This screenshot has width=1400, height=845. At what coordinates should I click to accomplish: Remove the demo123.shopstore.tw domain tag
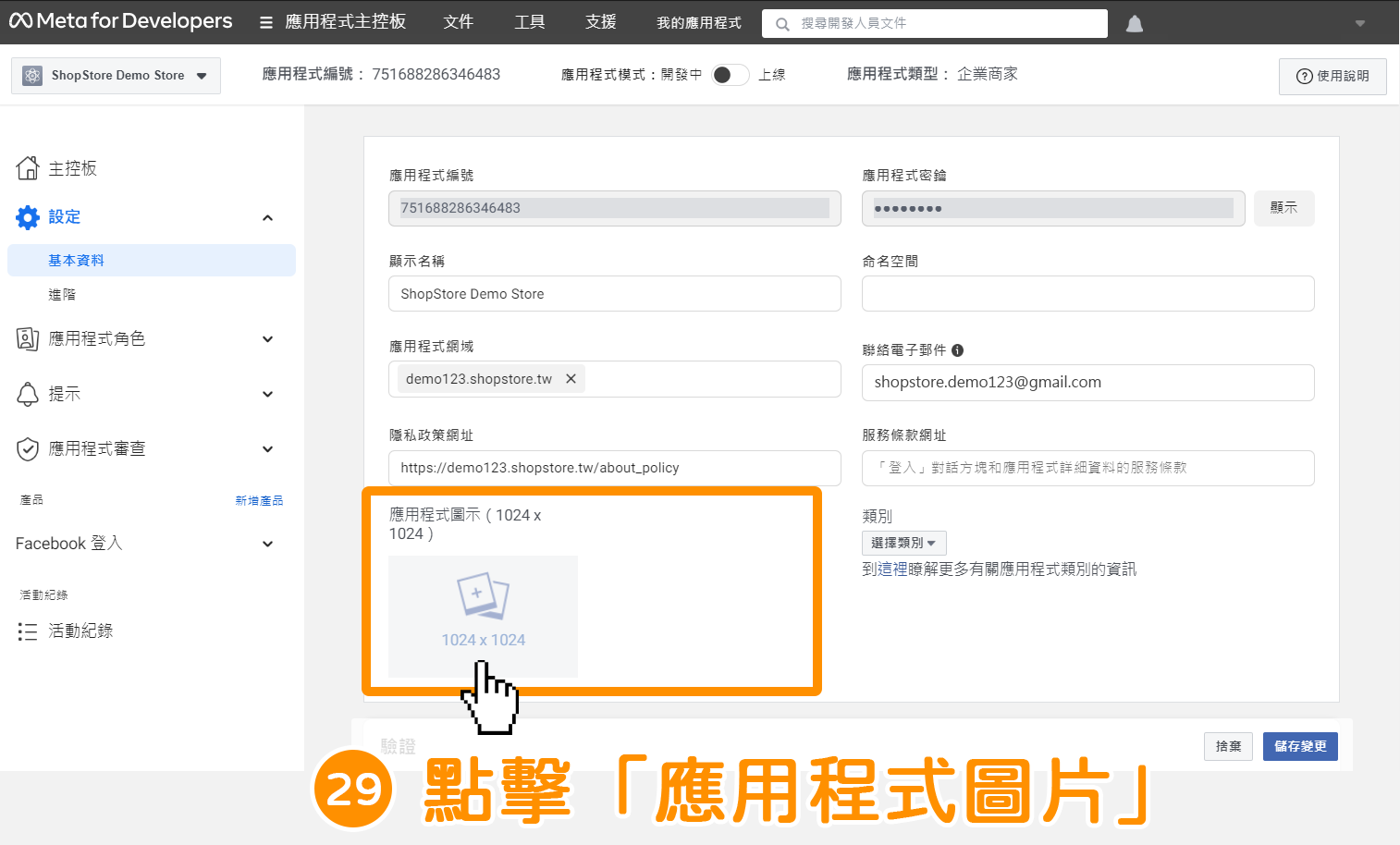571,379
